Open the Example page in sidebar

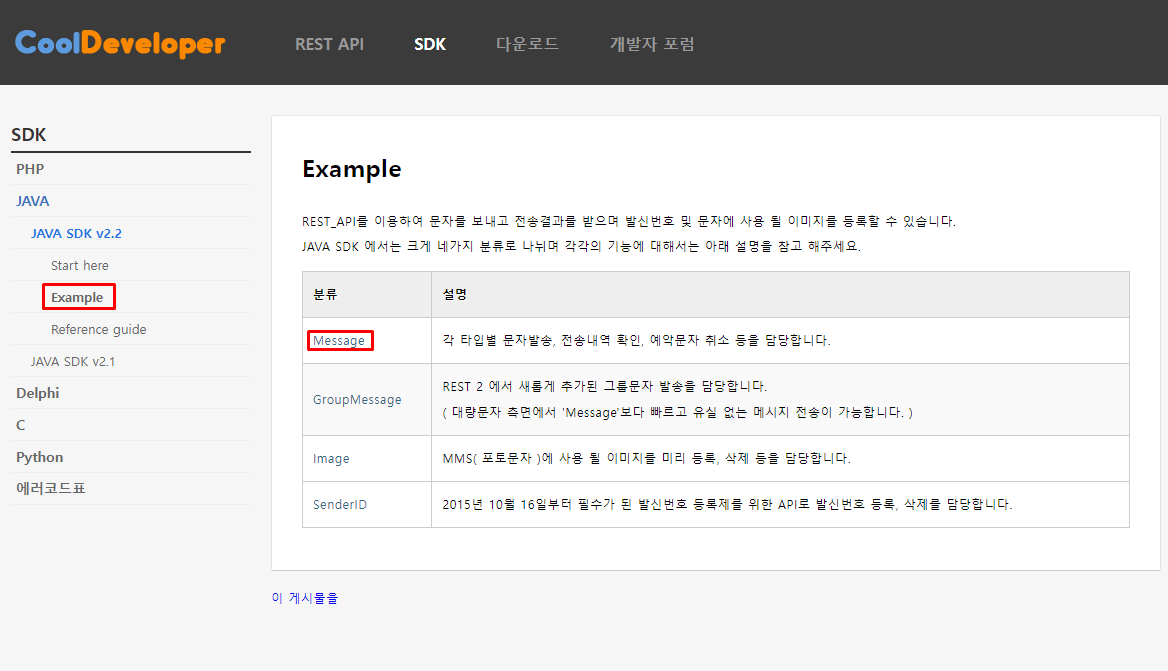click(x=77, y=297)
